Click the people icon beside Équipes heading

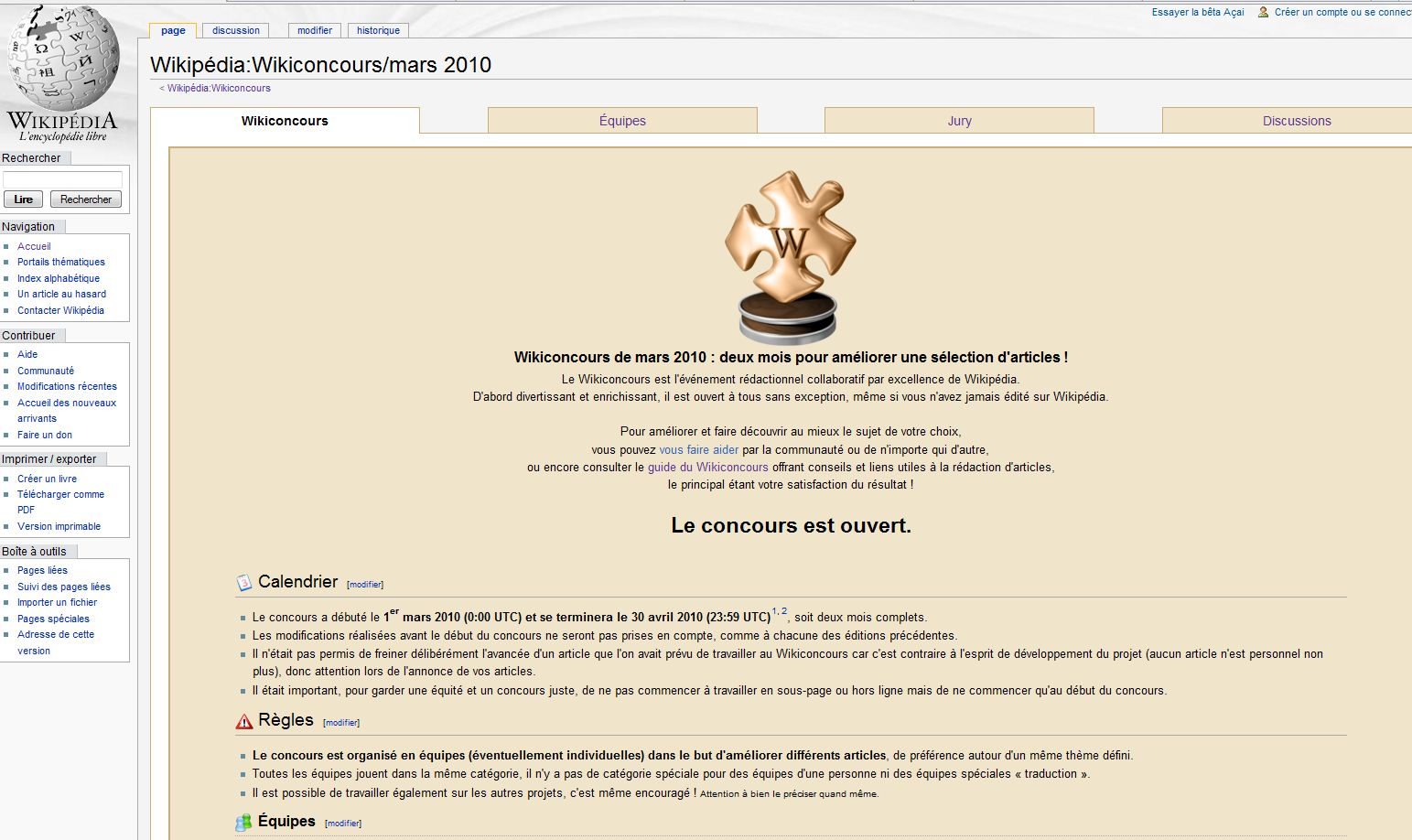pyautogui.click(x=243, y=823)
